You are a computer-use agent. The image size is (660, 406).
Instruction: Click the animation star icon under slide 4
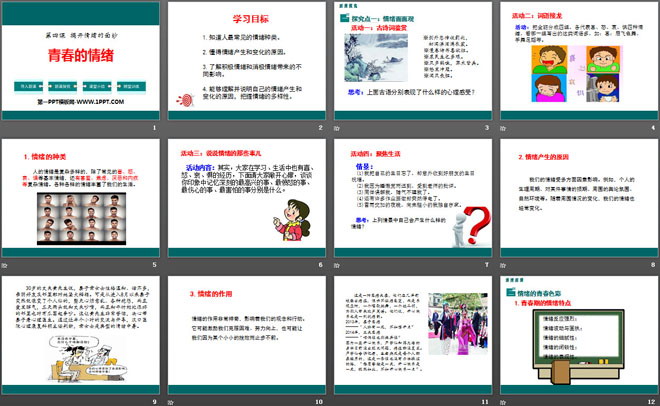503,128
